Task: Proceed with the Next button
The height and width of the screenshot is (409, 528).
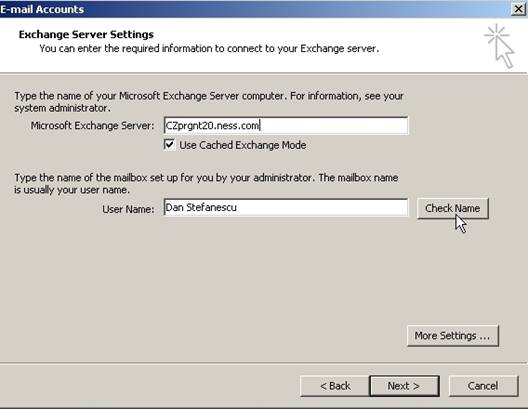Action: [x=404, y=386]
